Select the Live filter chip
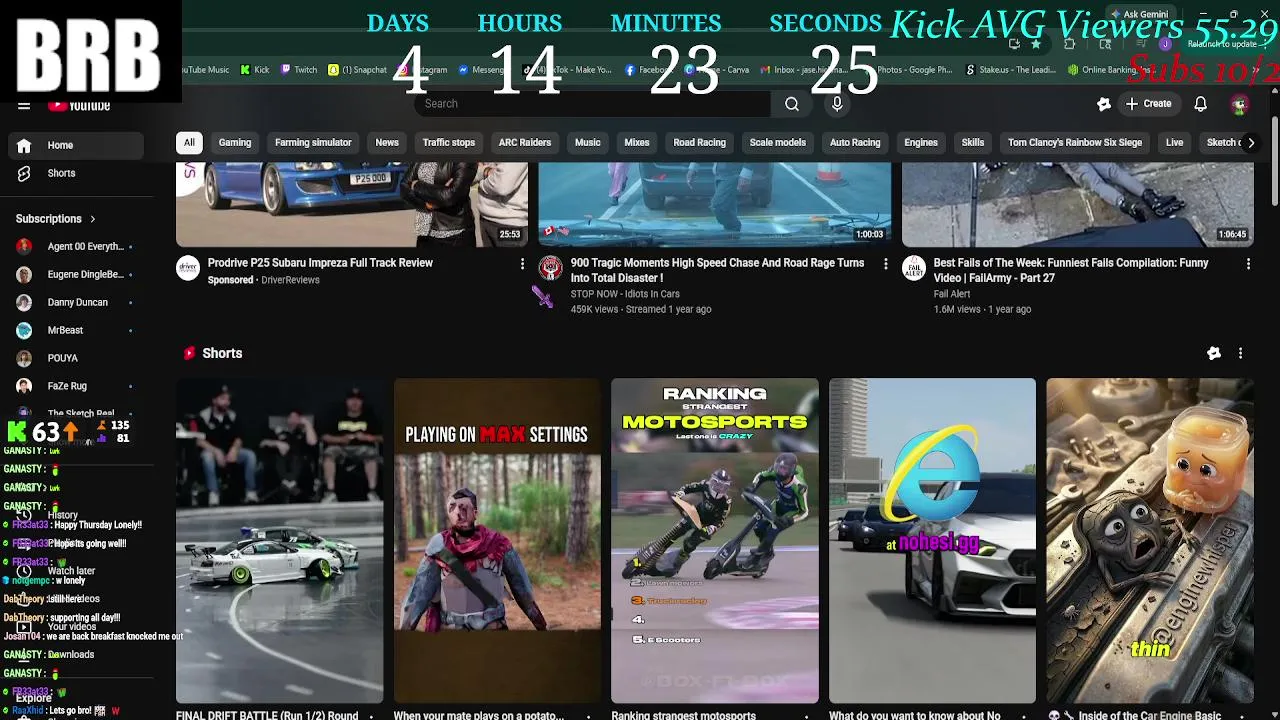The height and width of the screenshot is (720, 1280). [x=1174, y=143]
